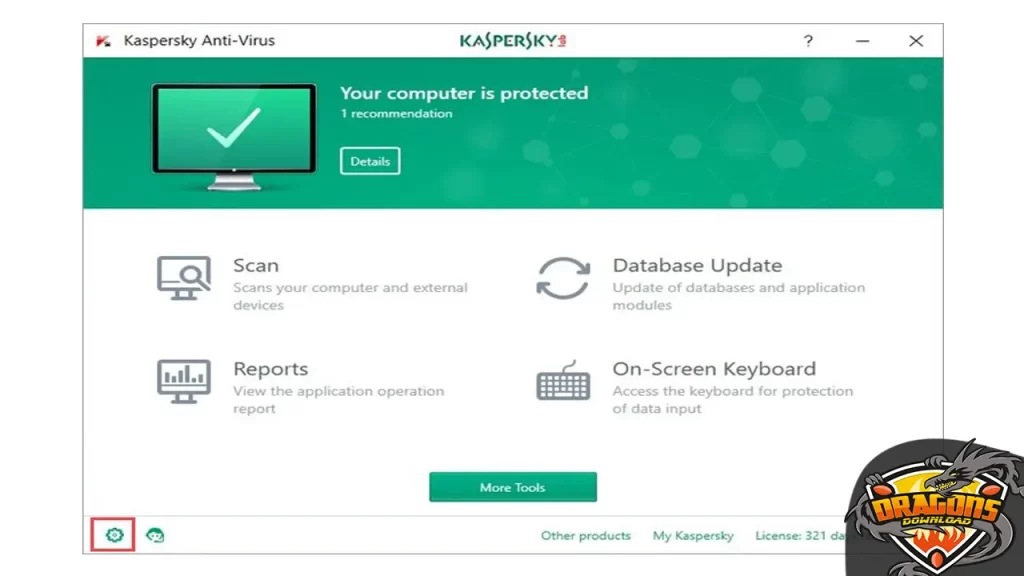Image resolution: width=1024 pixels, height=576 pixels.
Task: Click the Database Update circular arrows icon
Action: (563, 278)
